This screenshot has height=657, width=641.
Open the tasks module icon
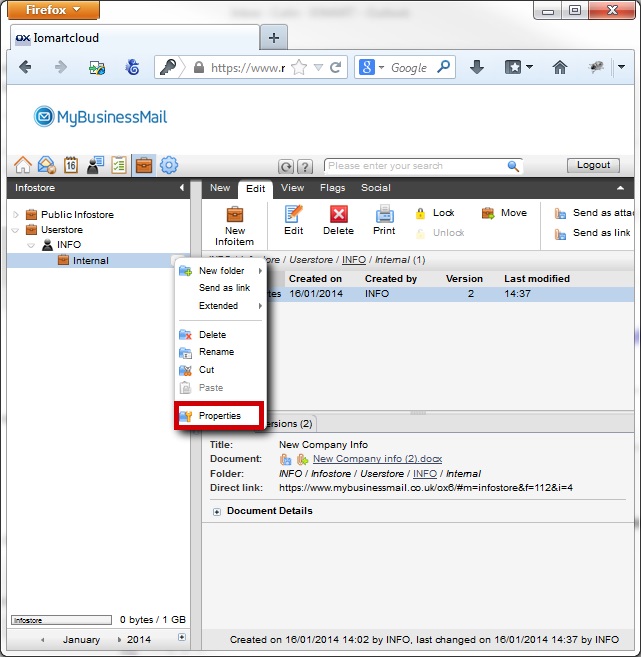tap(119, 165)
